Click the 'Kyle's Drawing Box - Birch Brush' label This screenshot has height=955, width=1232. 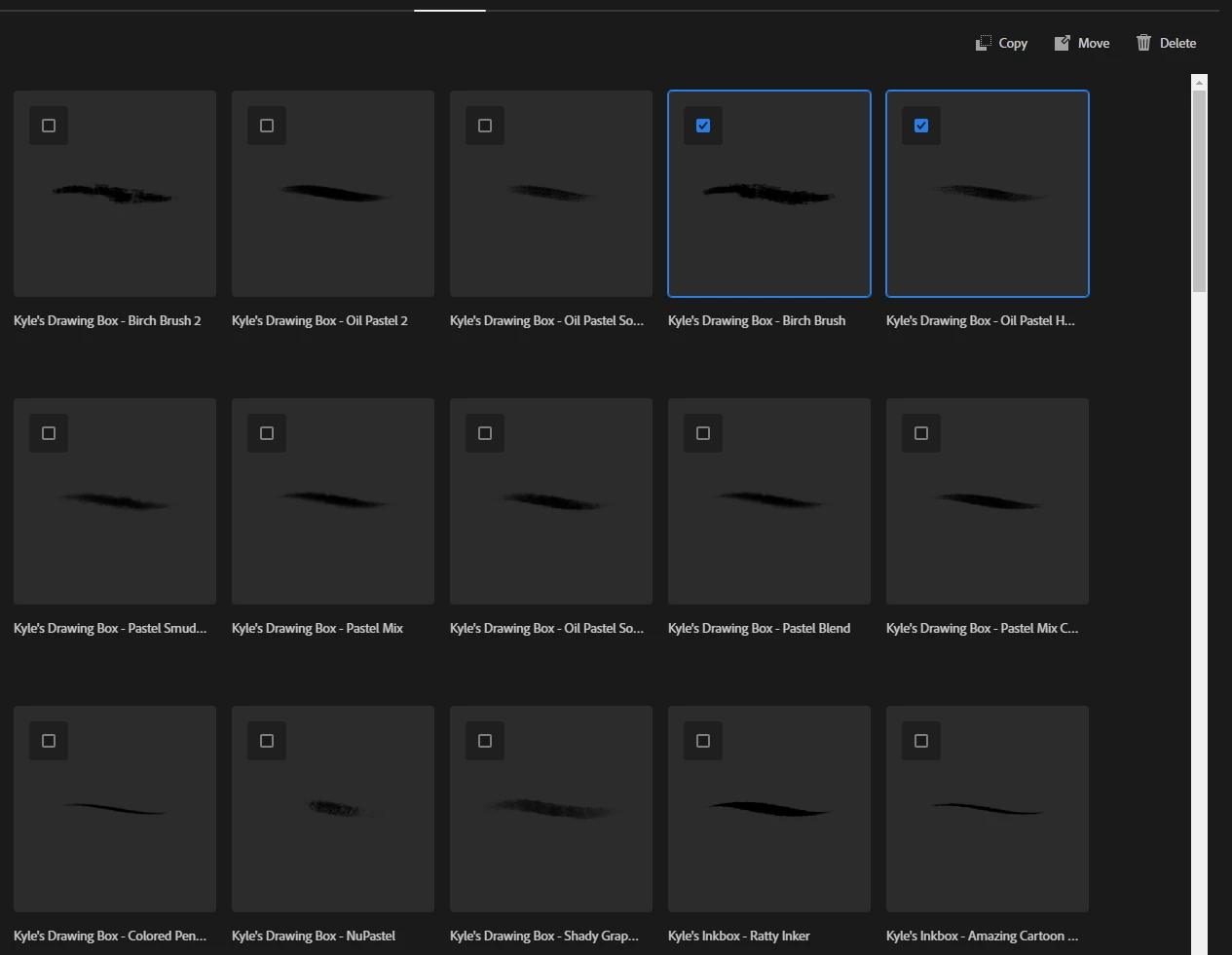pyautogui.click(x=757, y=320)
